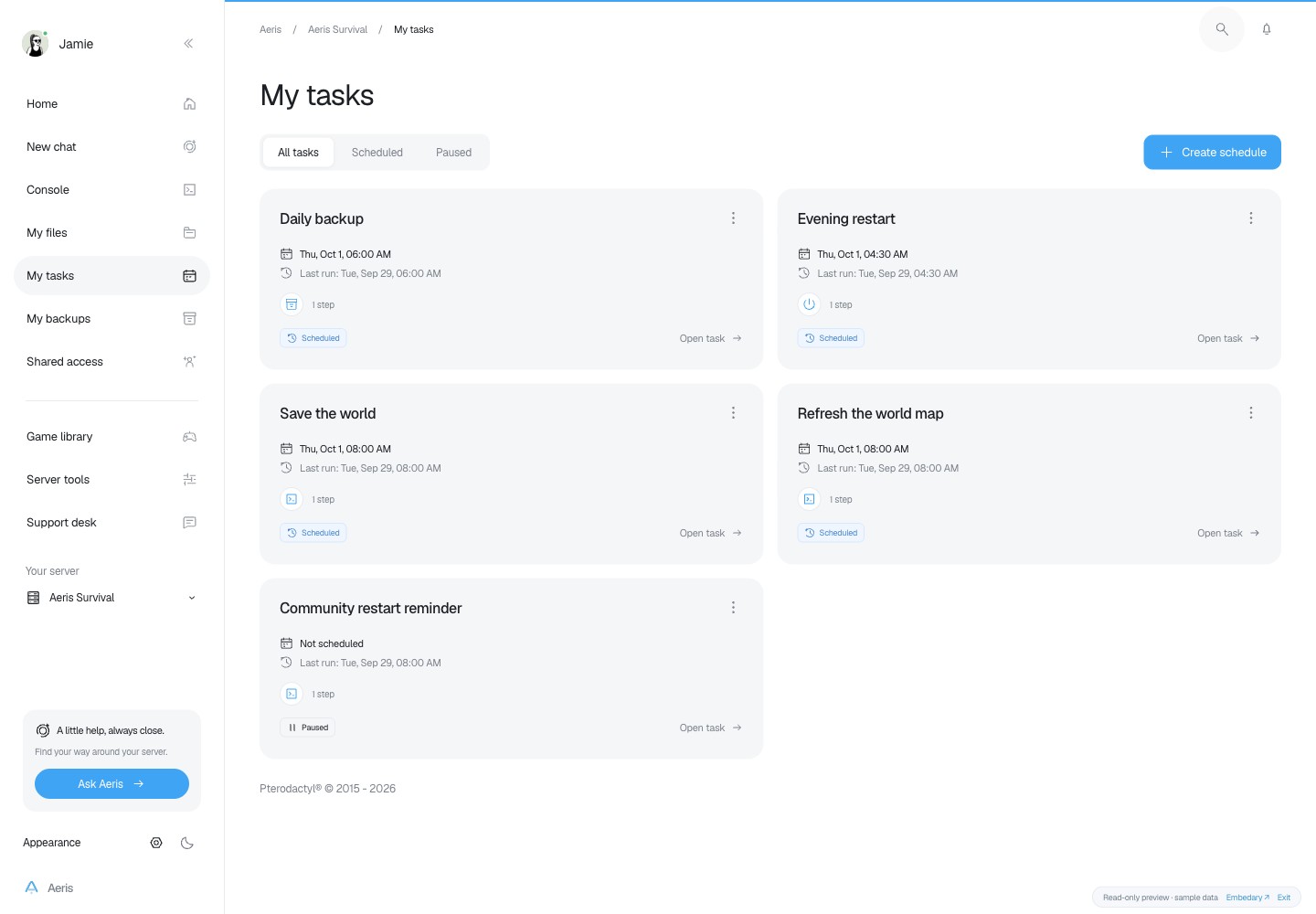Click the Ask Aeris button

111,784
